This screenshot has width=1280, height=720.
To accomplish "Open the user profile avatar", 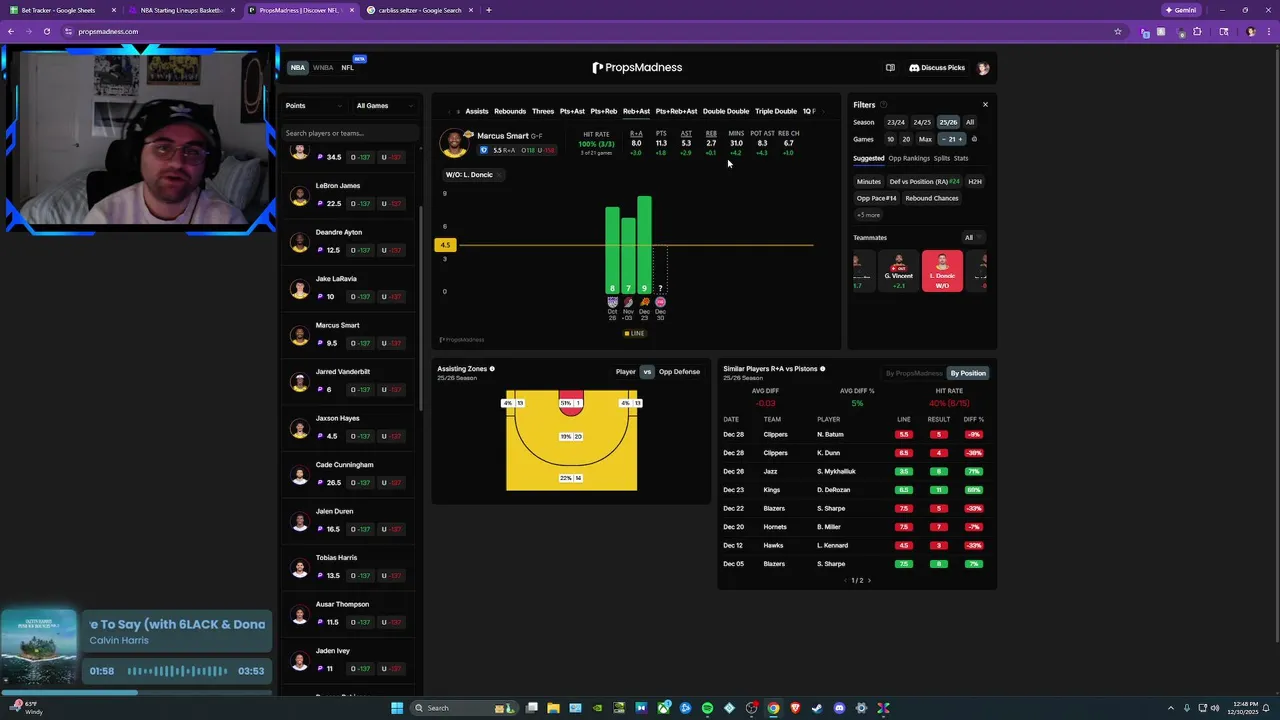I will pyautogui.click(x=983, y=68).
